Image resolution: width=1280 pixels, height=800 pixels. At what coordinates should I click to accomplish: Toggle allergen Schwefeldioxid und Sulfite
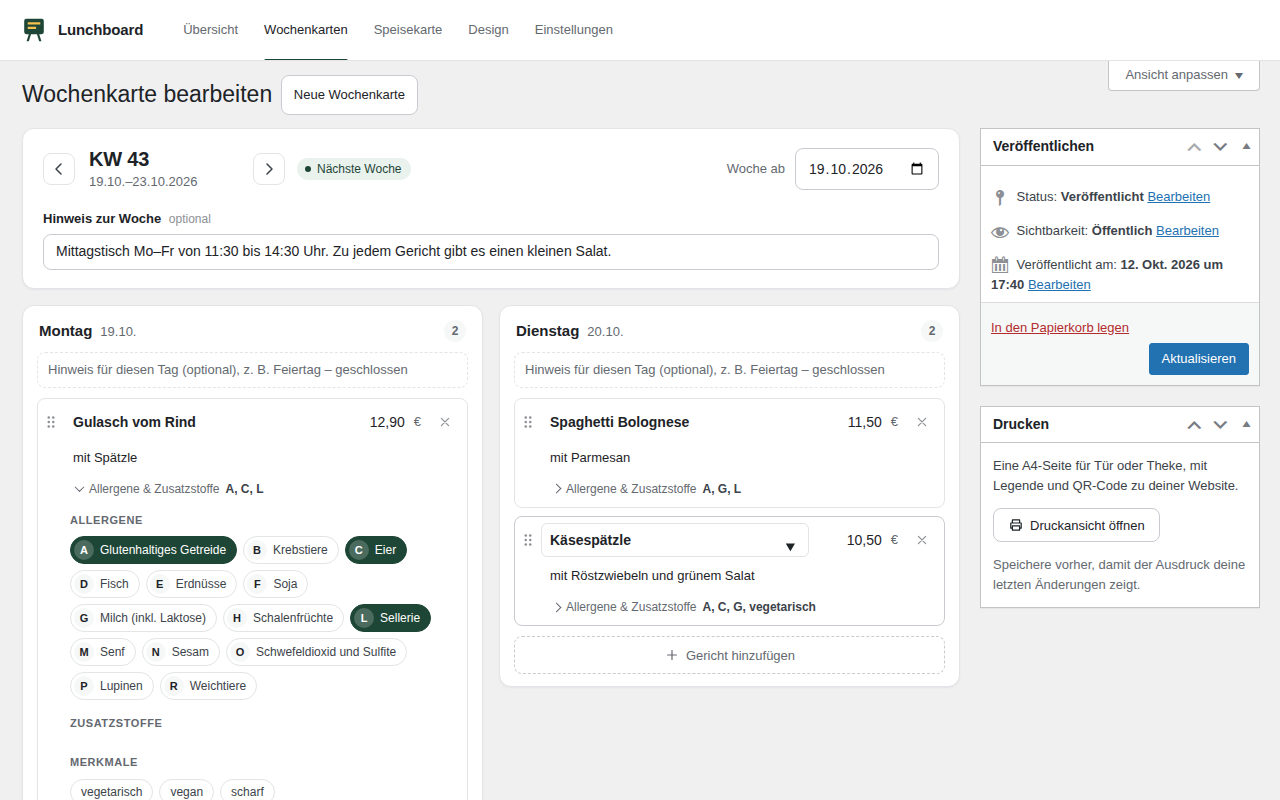[x=316, y=652]
